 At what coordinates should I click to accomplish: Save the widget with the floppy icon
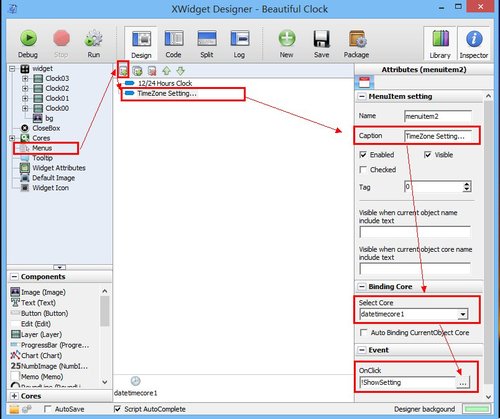(322, 39)
